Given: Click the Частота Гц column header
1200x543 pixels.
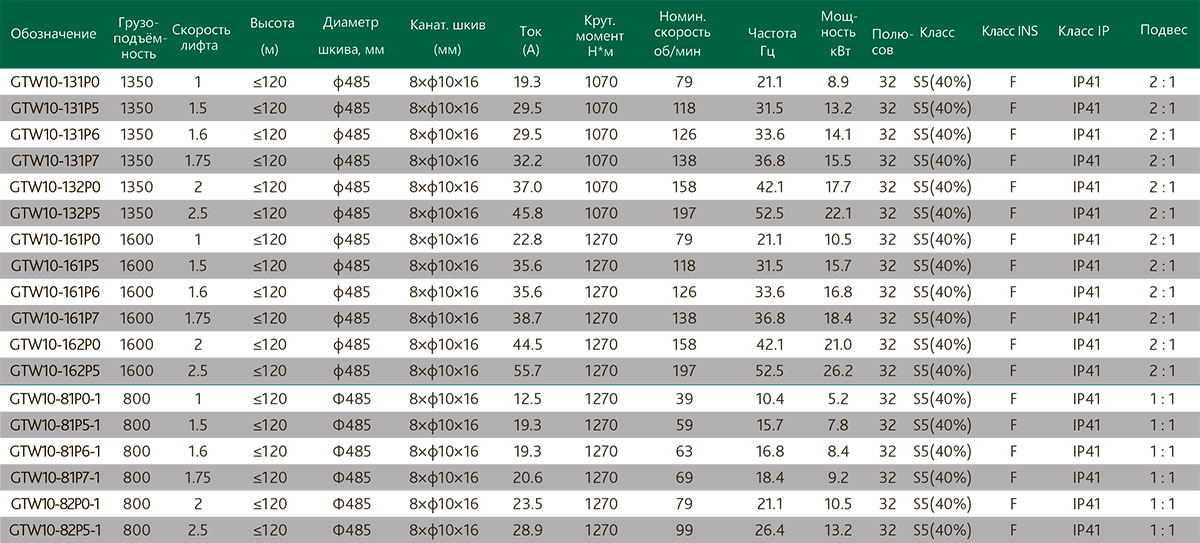Looking at the screenshot, I should click(772, 39).
